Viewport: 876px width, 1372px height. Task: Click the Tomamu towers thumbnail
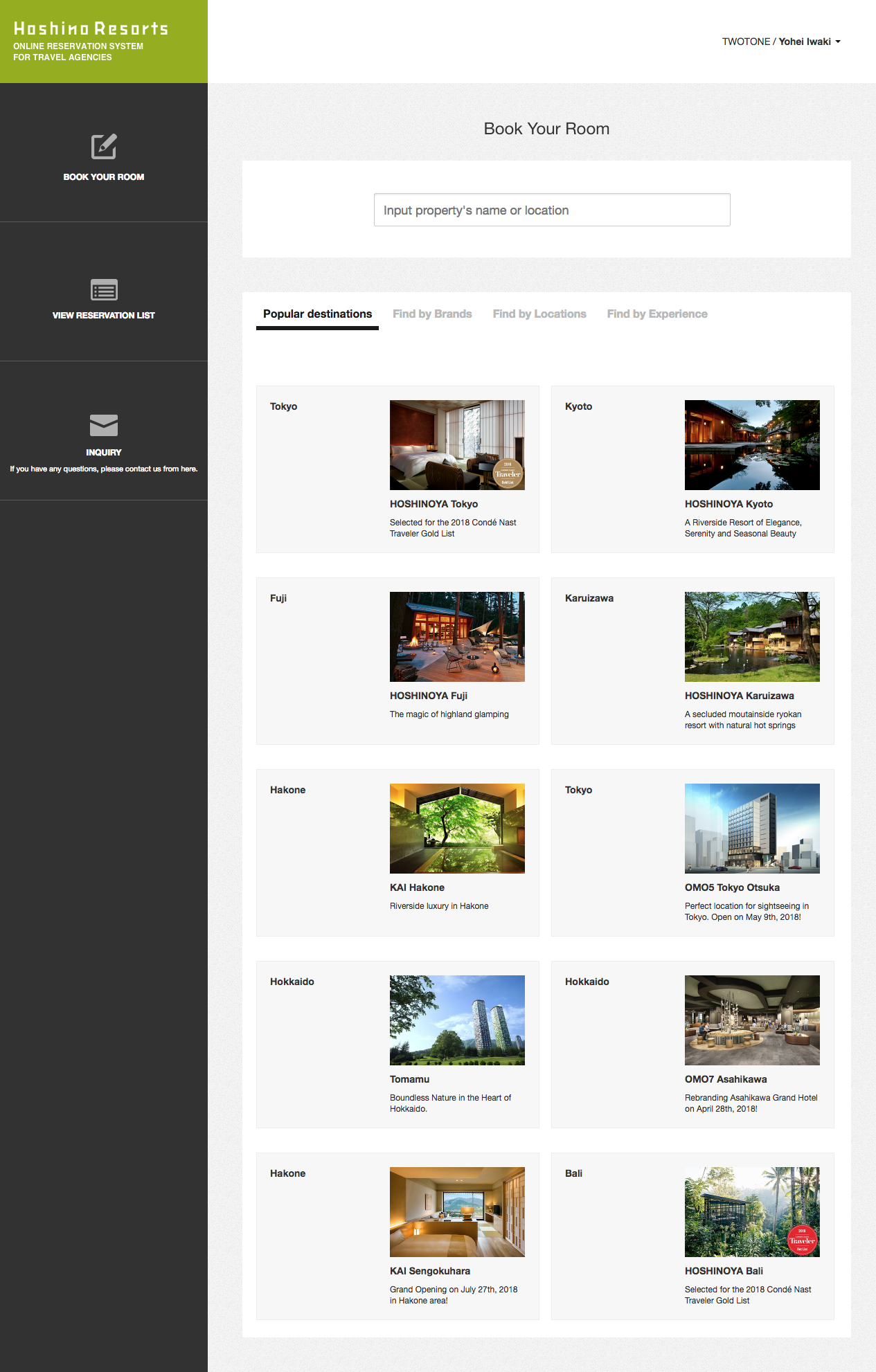(x=457, y=1020)
